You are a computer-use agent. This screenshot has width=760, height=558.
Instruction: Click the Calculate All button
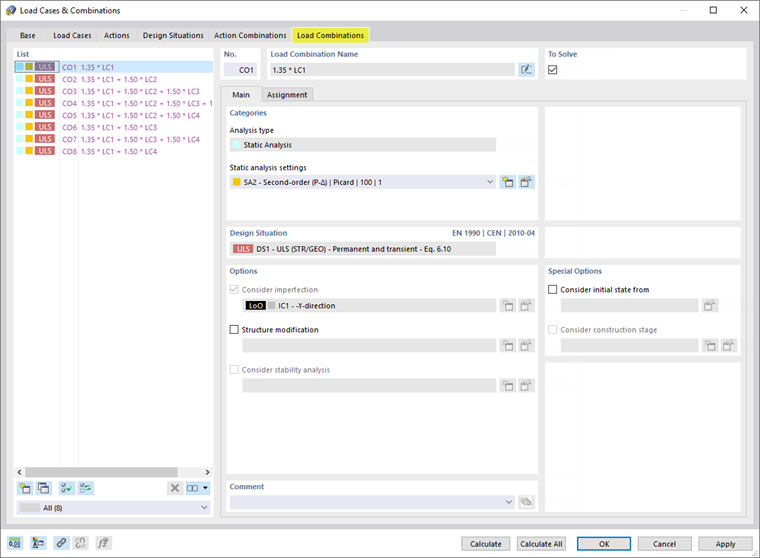pos(541,544)
